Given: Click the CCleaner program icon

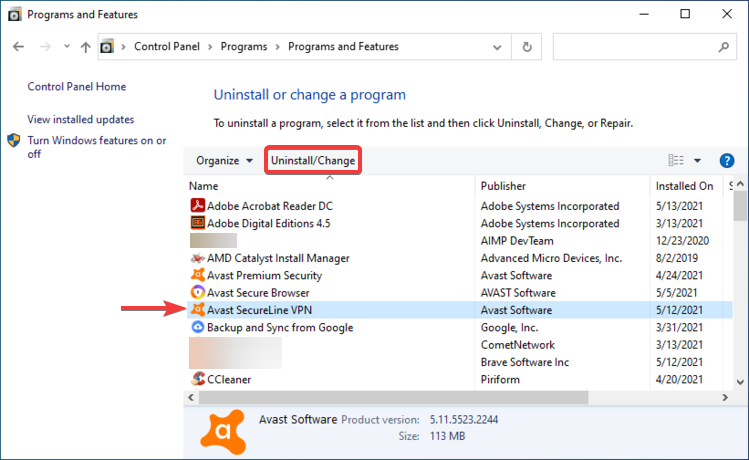Looking at the screenshot, I should 197,379.
